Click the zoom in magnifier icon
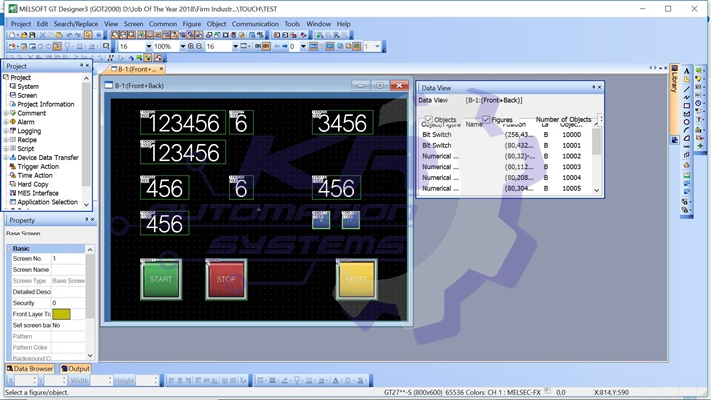Viewport: 711px width, 400px height. [x=190, y=46]
